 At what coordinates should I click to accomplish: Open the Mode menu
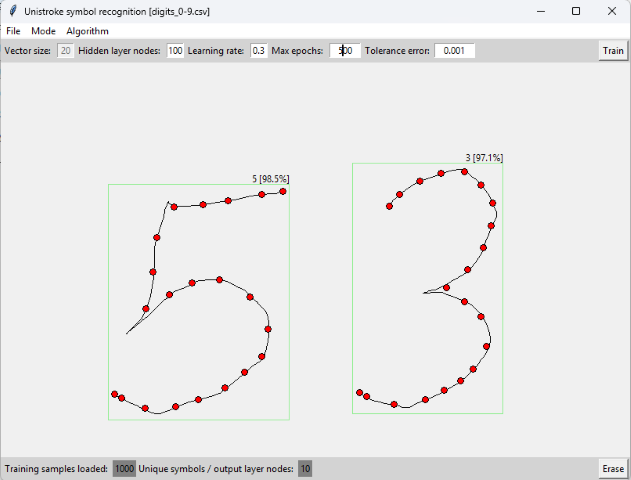43,31
